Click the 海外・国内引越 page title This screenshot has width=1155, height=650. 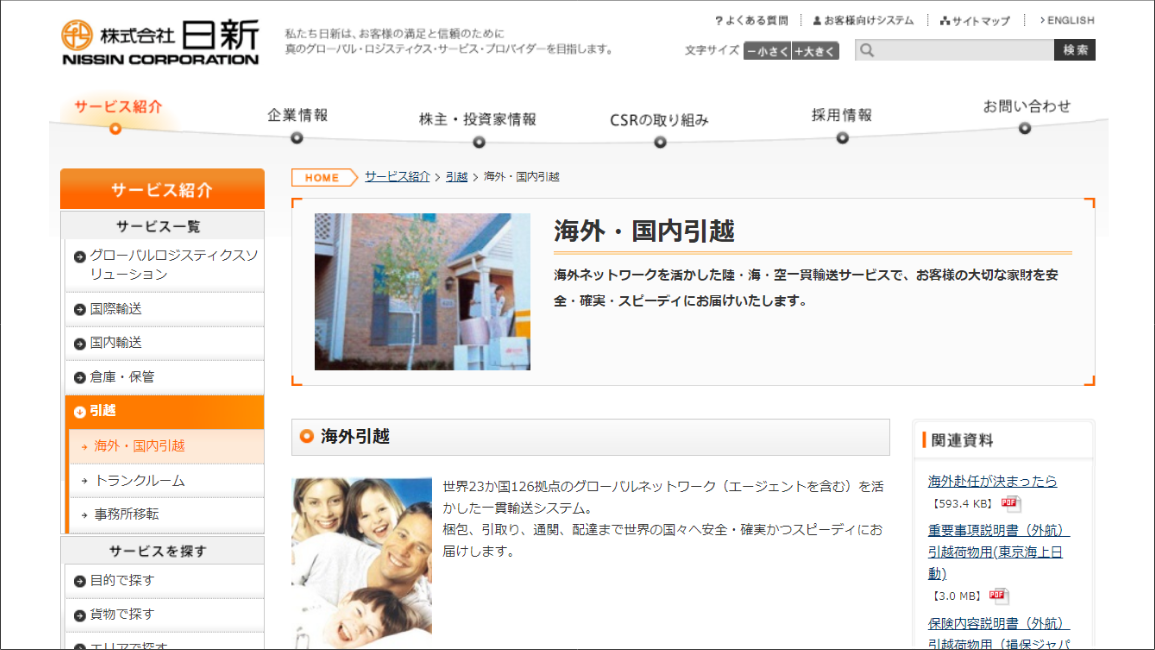pyautogui.click(x=645, y=231)
